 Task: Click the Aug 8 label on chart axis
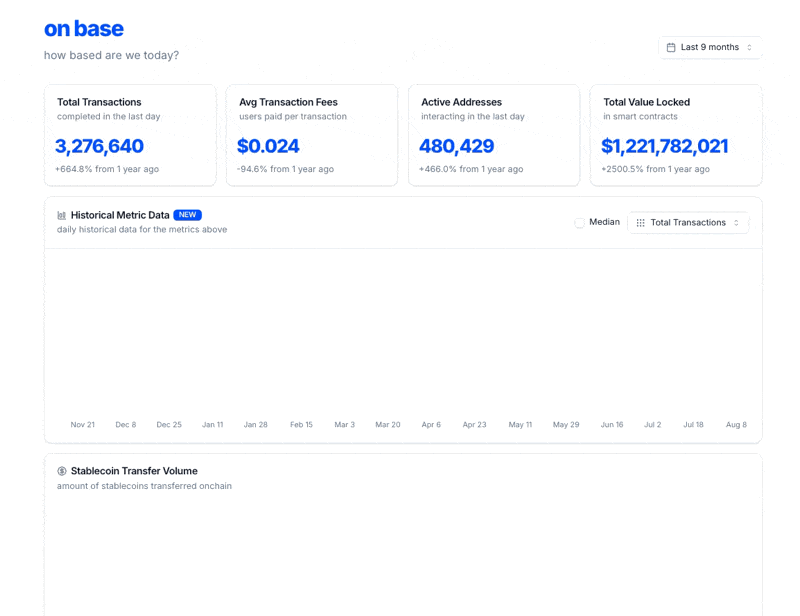[x=736, y=425]
